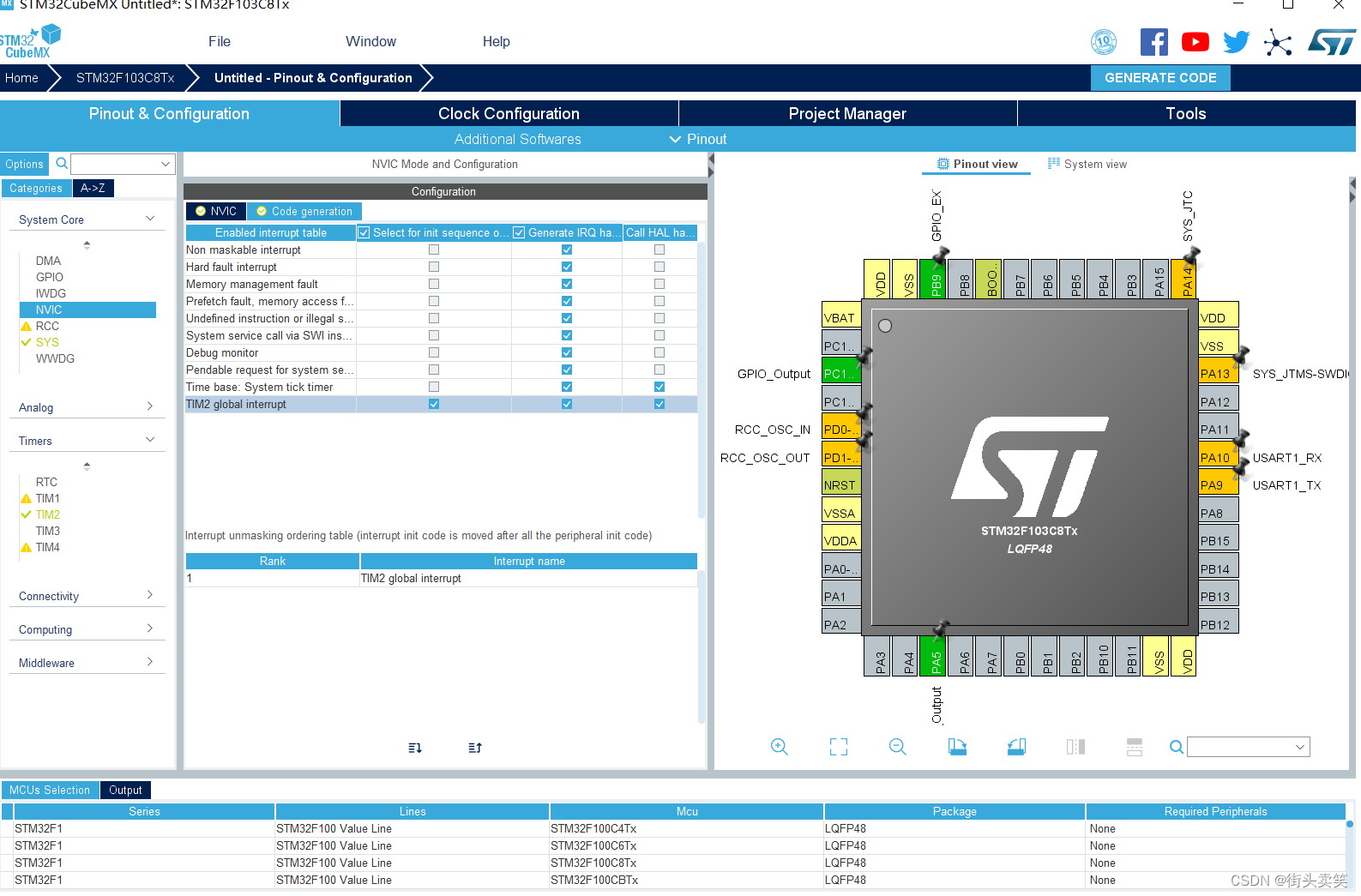Click the sort descending icon below rank table
Image resolution: width=1361 pixels, height=896 pixels.
click(475, 748)
